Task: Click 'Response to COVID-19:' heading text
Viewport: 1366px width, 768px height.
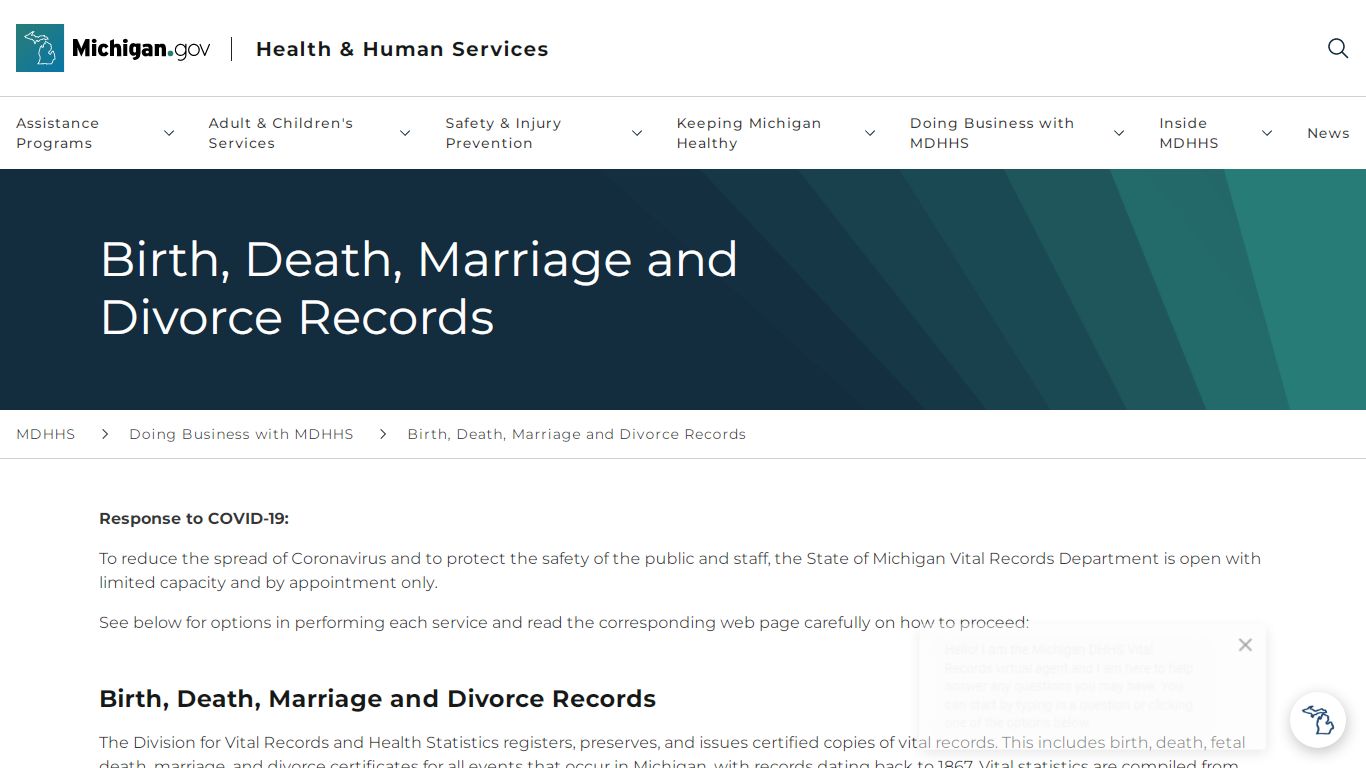Action: pos(194,518)
